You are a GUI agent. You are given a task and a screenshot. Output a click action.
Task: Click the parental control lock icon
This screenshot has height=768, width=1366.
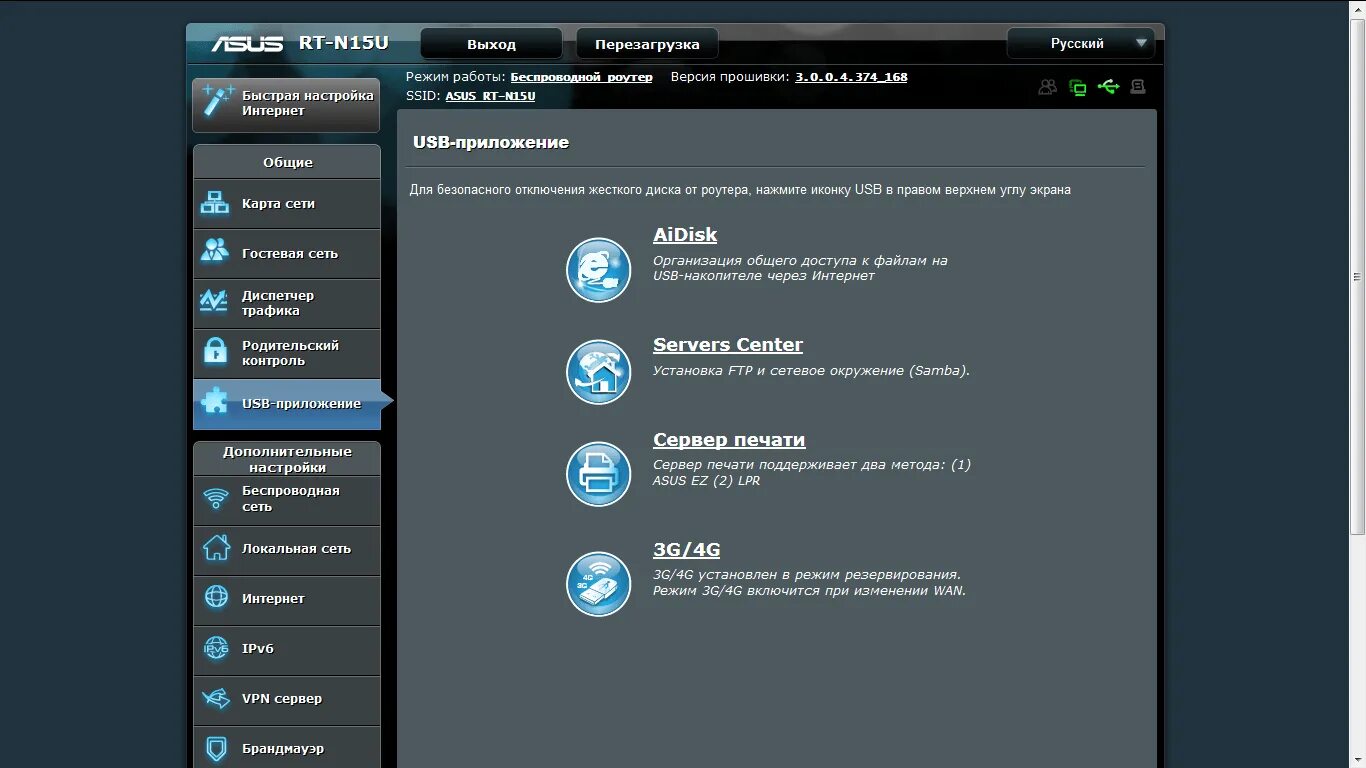(x=215, y=352)
